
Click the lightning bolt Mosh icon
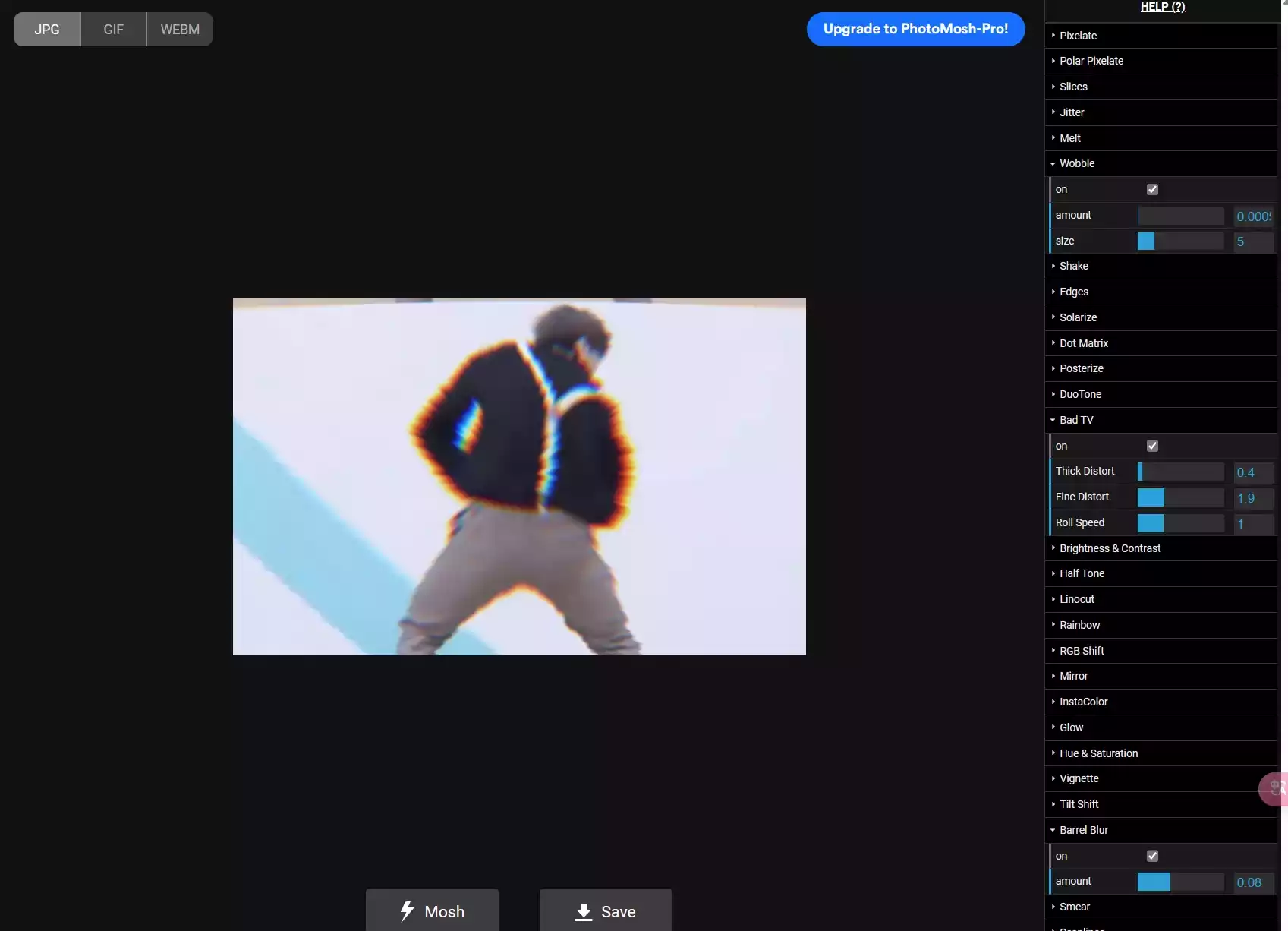[x=408, y=911]
